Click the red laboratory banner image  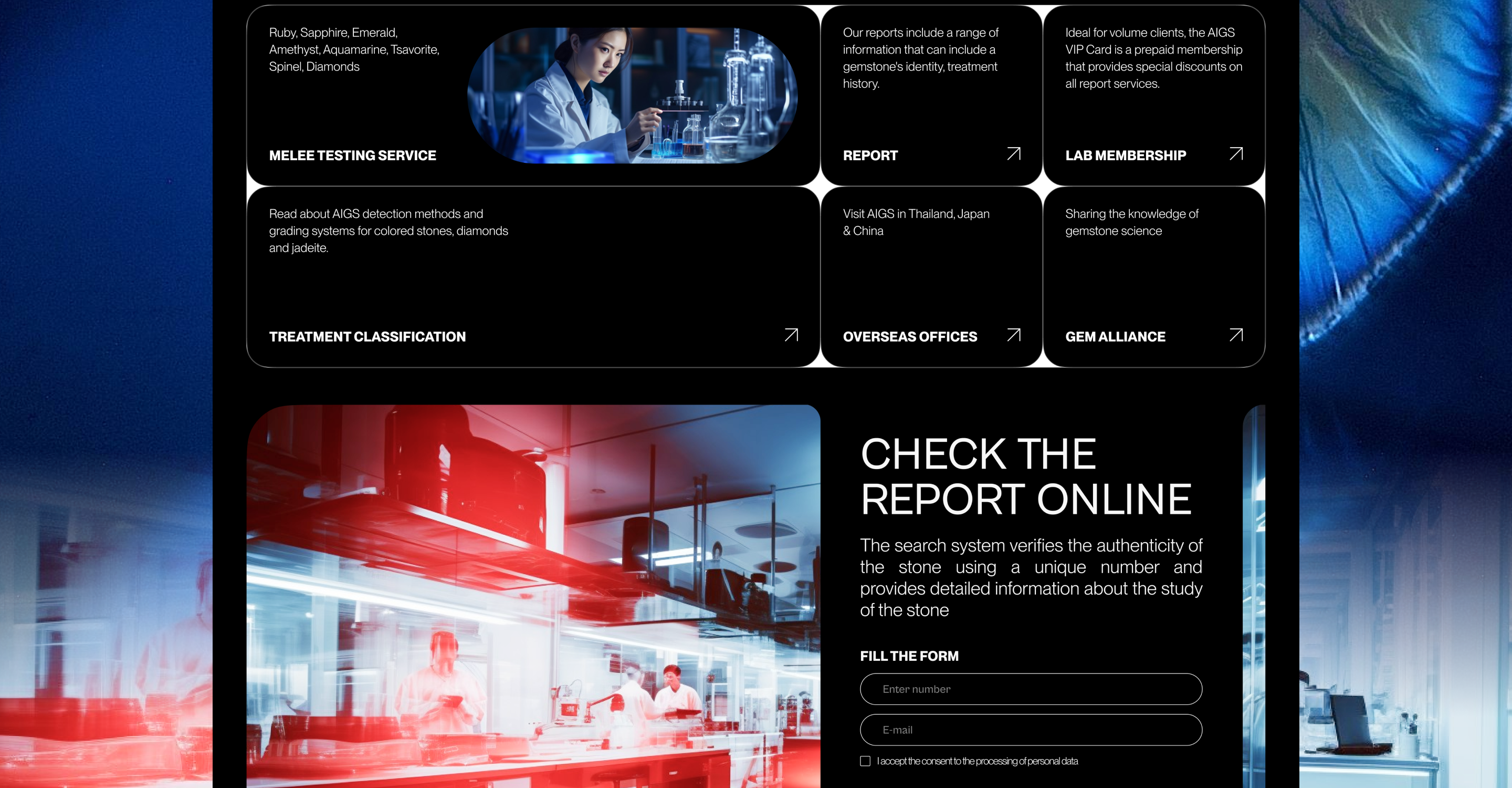[x=533, y=596]
